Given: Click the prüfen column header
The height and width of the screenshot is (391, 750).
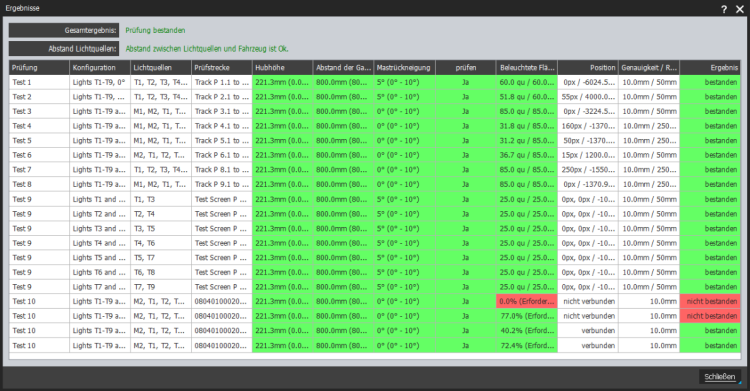Looking at the screenshot, I should coord(465,67).
